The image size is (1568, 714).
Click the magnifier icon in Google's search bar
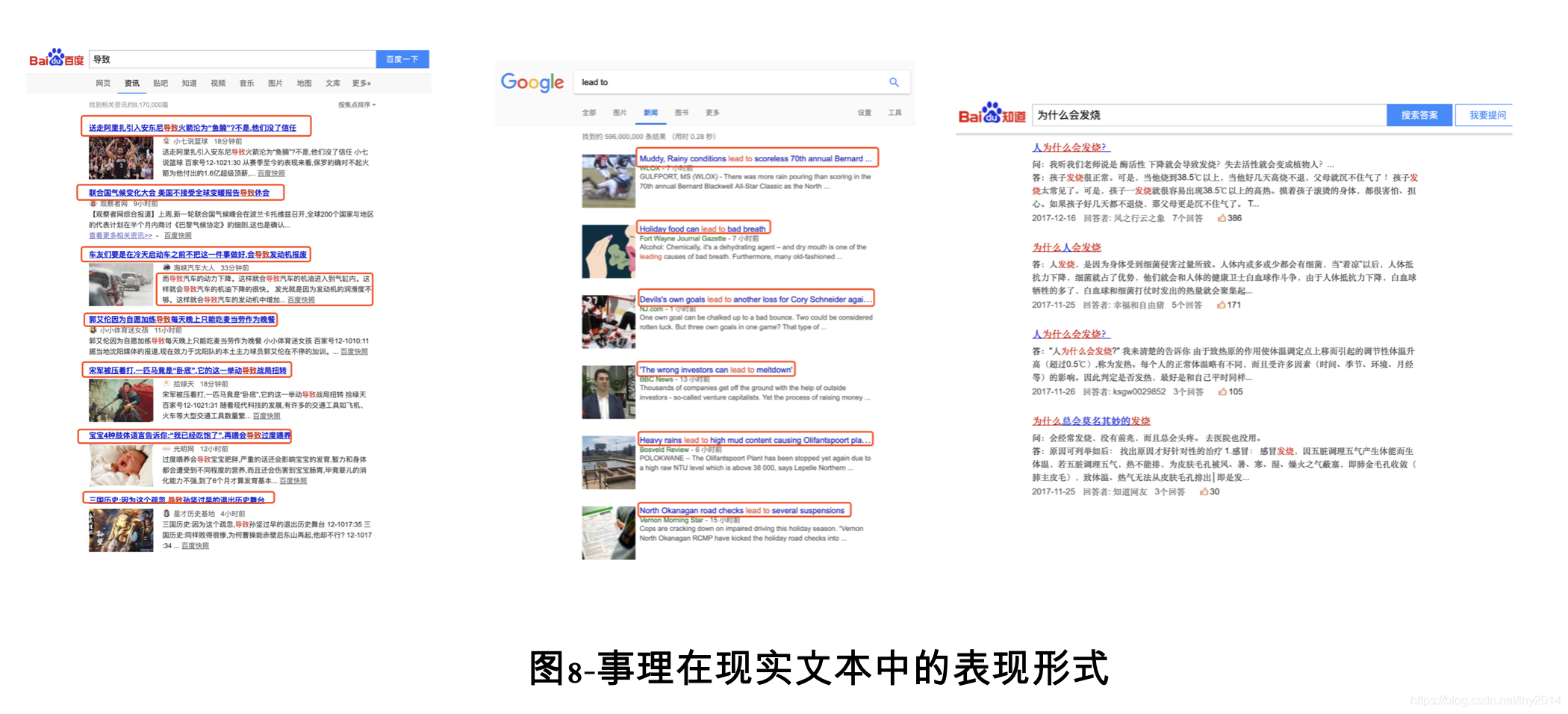[x=894, y=82]
